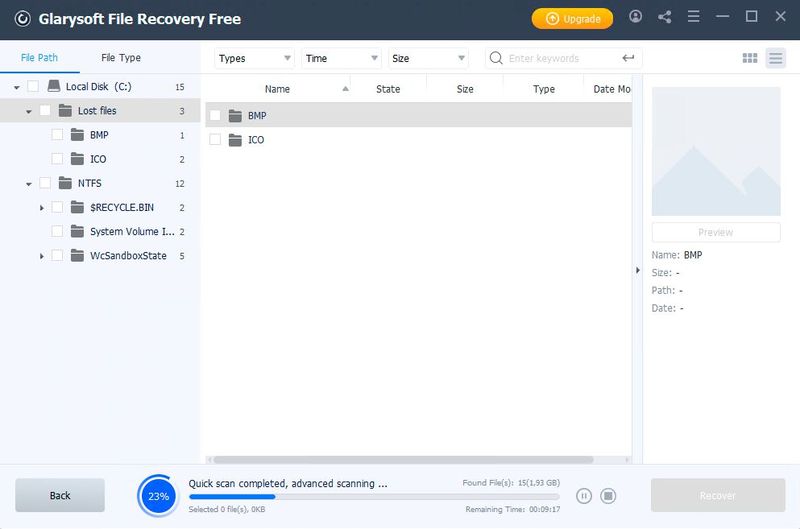Click the preview image placeholder

[716, 151]
